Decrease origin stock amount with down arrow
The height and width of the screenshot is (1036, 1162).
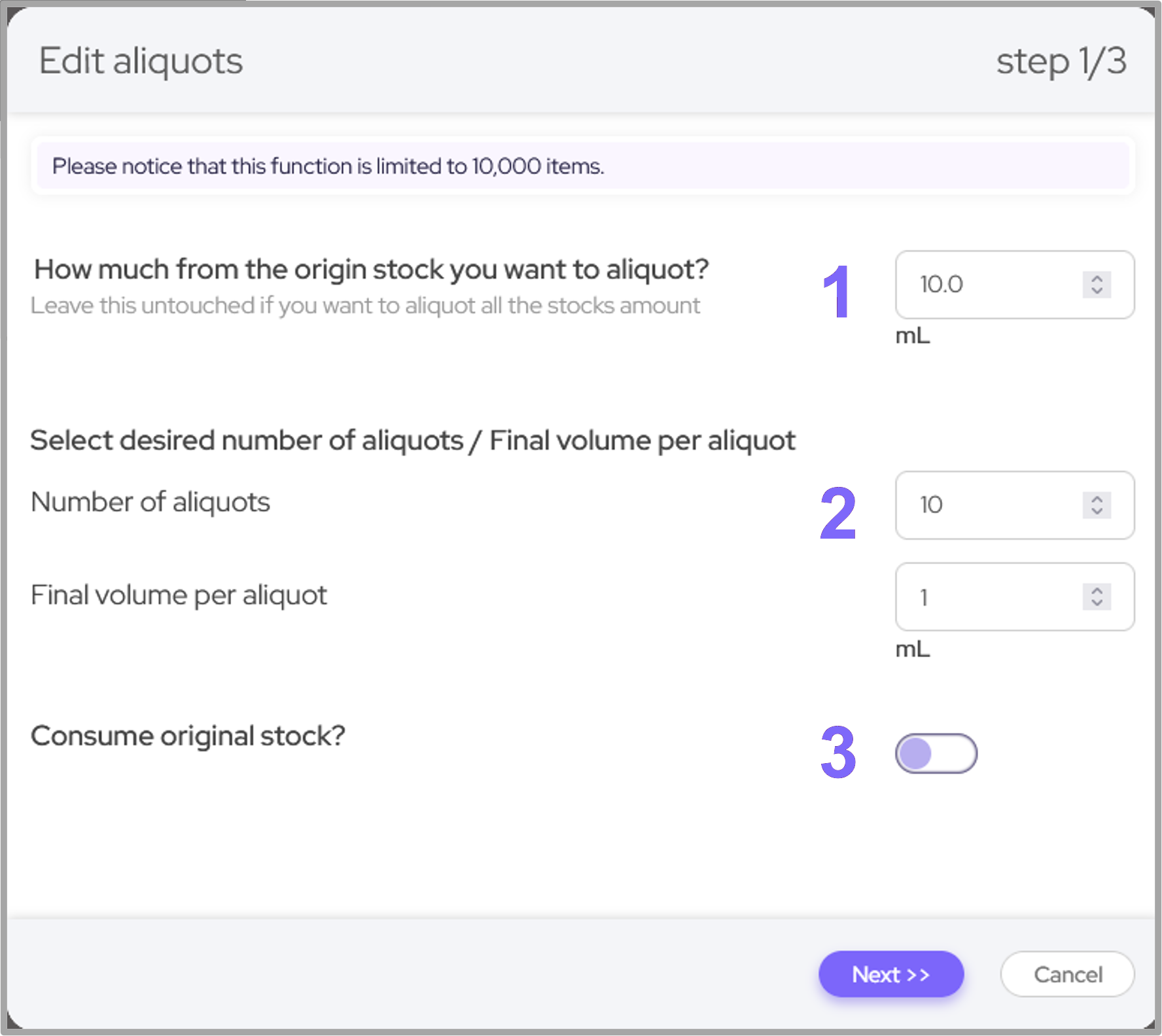[x=1097, y=291]
